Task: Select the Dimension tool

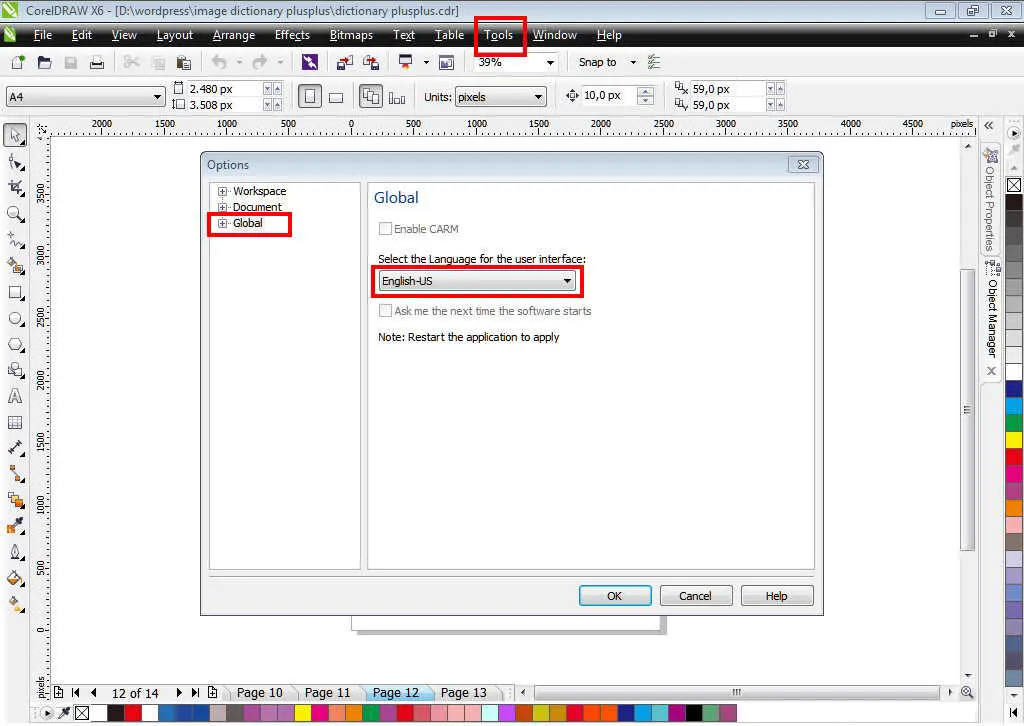Action: point(15,448)
